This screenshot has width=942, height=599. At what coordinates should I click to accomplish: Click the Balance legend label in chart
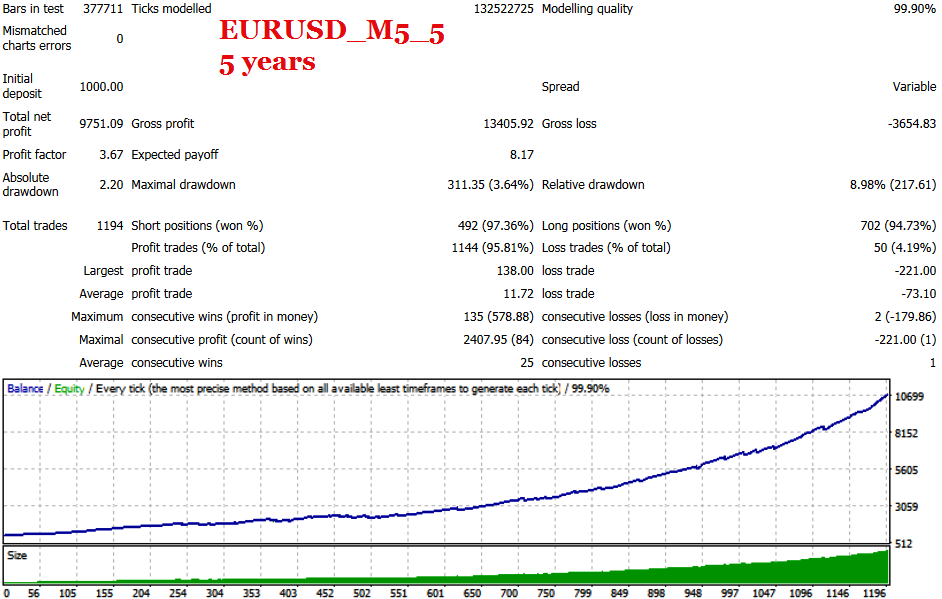coord(25,389)
